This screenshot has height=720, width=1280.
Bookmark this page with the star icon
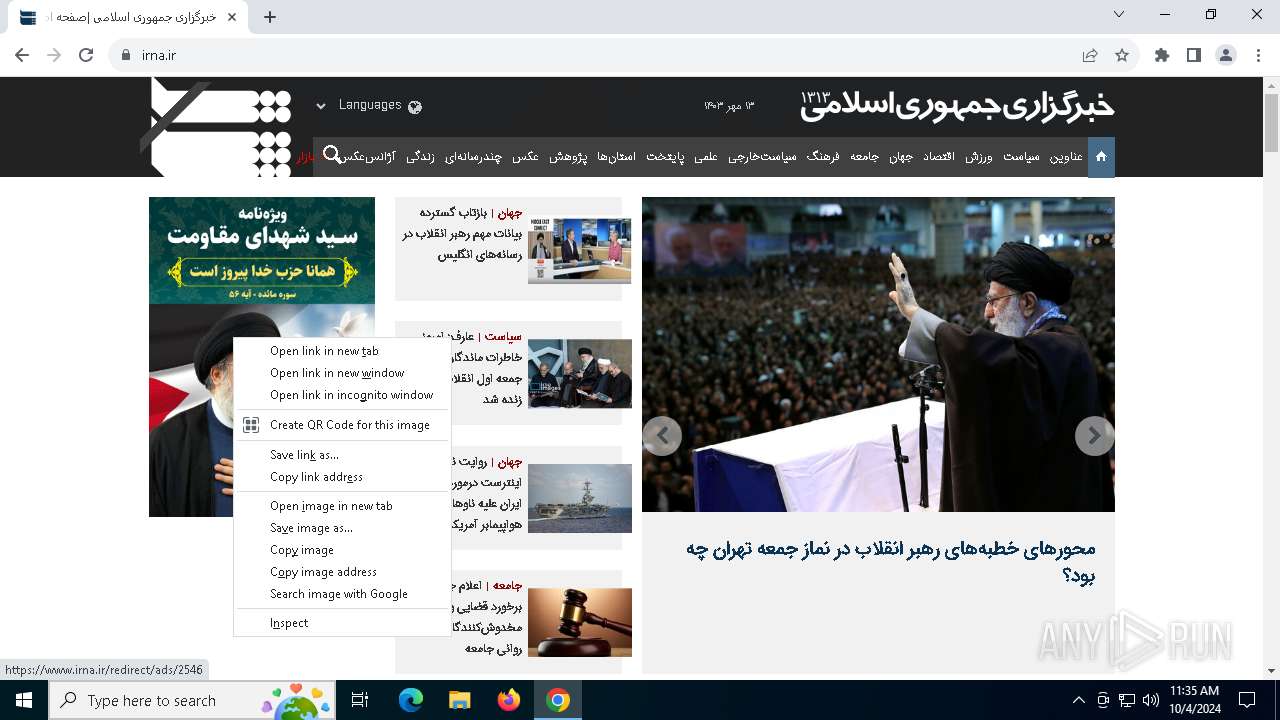1122,55
